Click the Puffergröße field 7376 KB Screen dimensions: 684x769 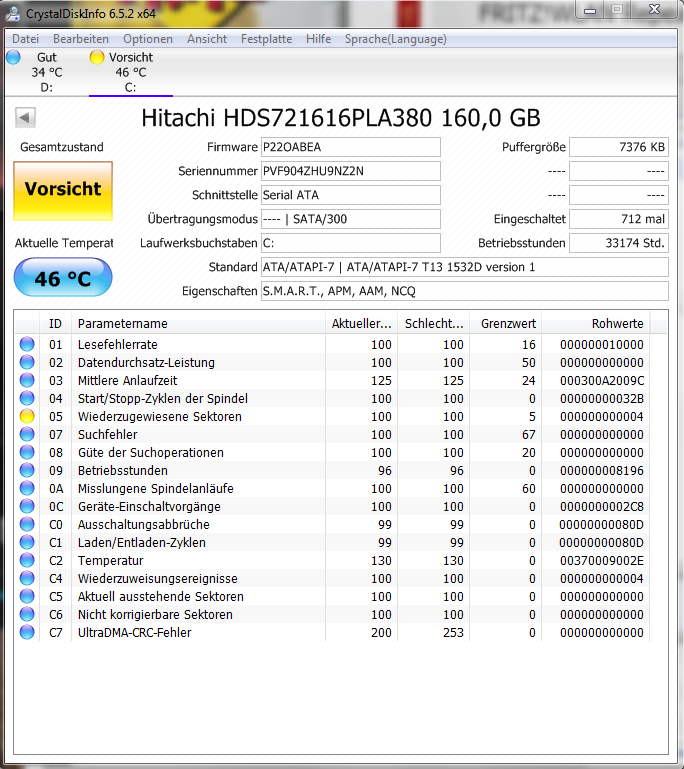[x=618, y=147]
